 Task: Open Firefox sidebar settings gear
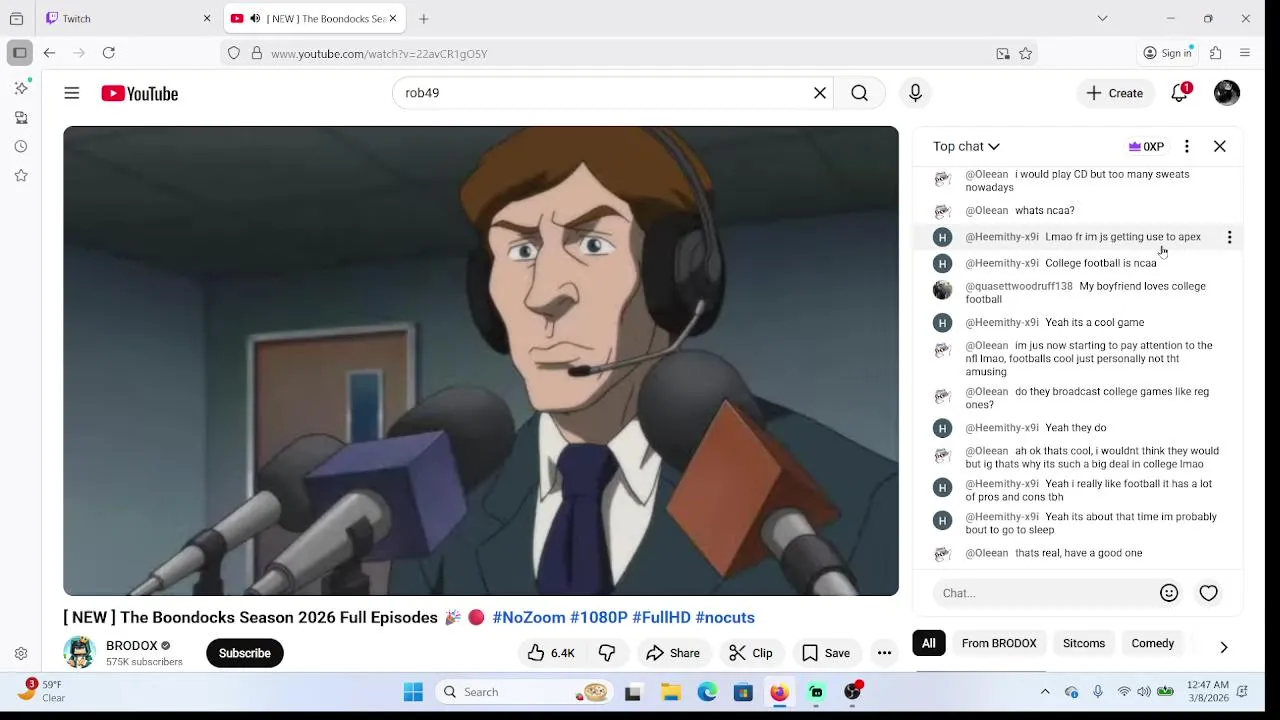(21, 653)
